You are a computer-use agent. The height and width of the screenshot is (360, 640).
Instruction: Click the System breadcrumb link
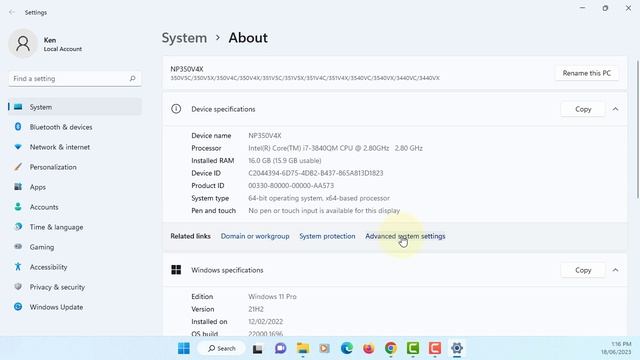click(x=184, y=38)
